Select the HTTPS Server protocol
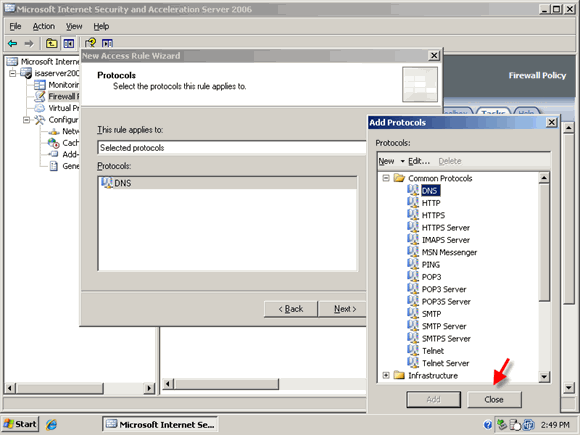The image size is (580, 435). pos(446,227)
